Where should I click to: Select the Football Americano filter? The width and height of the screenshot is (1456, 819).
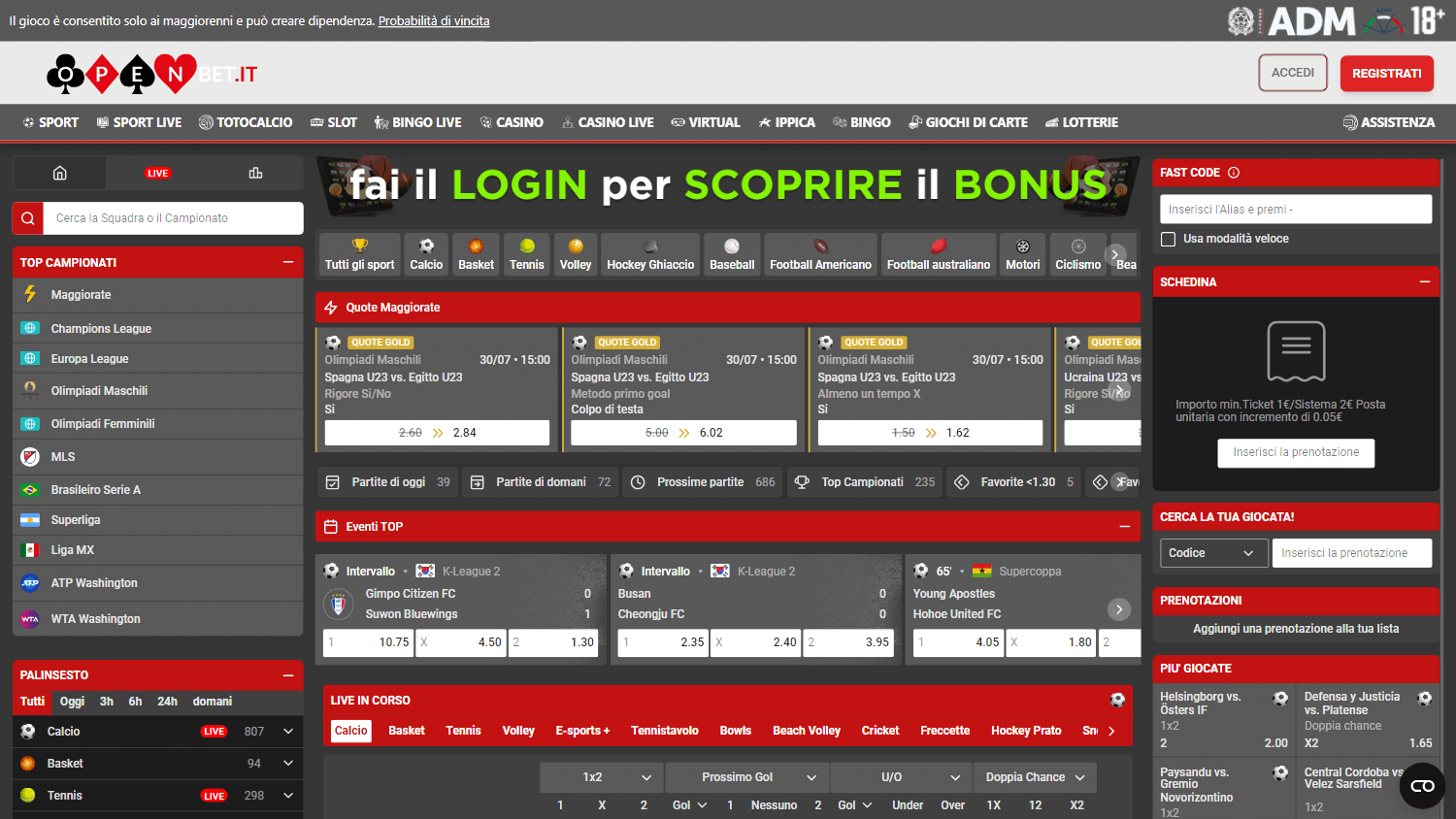point(820,254)
